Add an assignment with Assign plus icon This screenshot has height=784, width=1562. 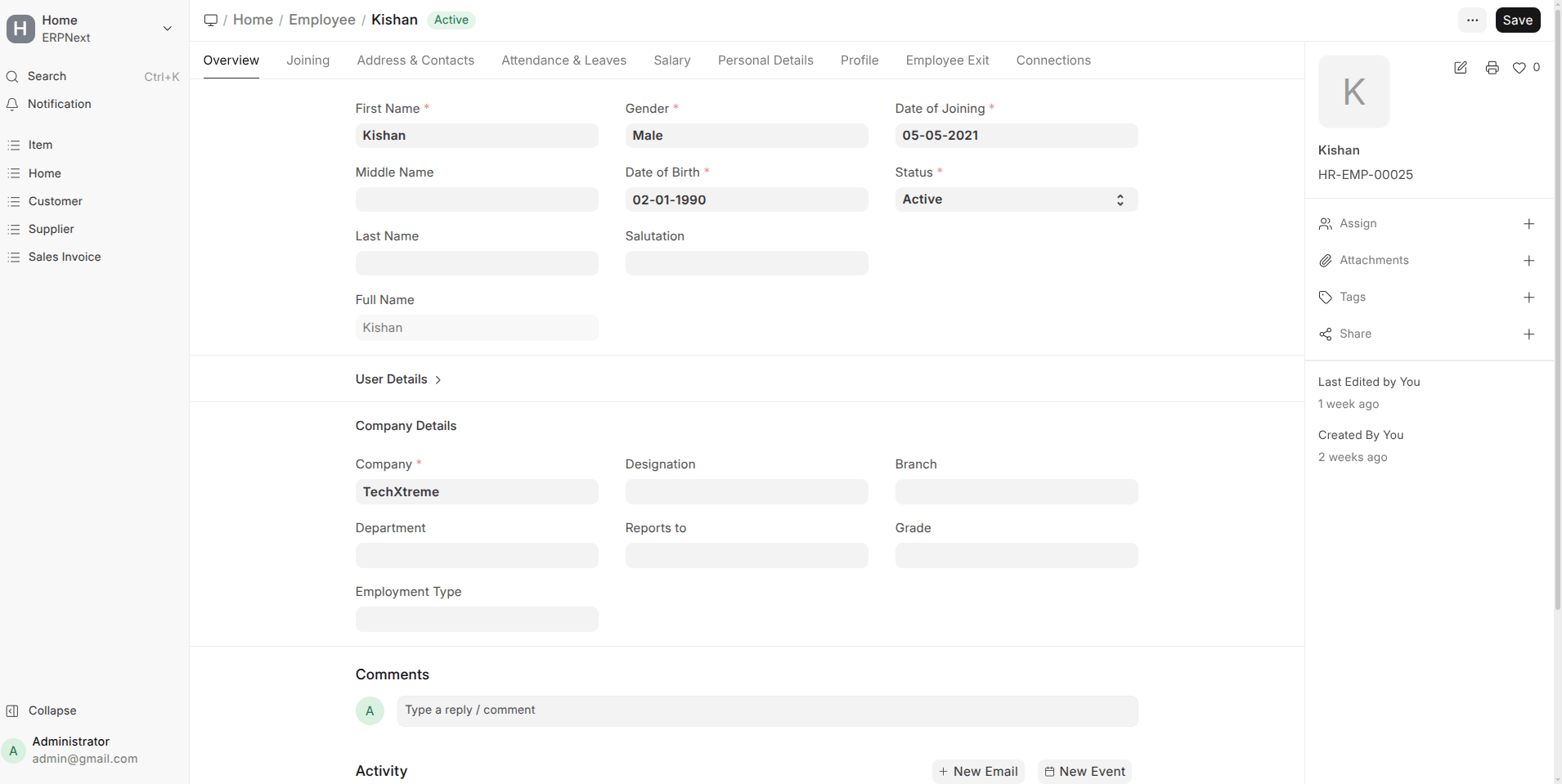tap(1528, 224)
